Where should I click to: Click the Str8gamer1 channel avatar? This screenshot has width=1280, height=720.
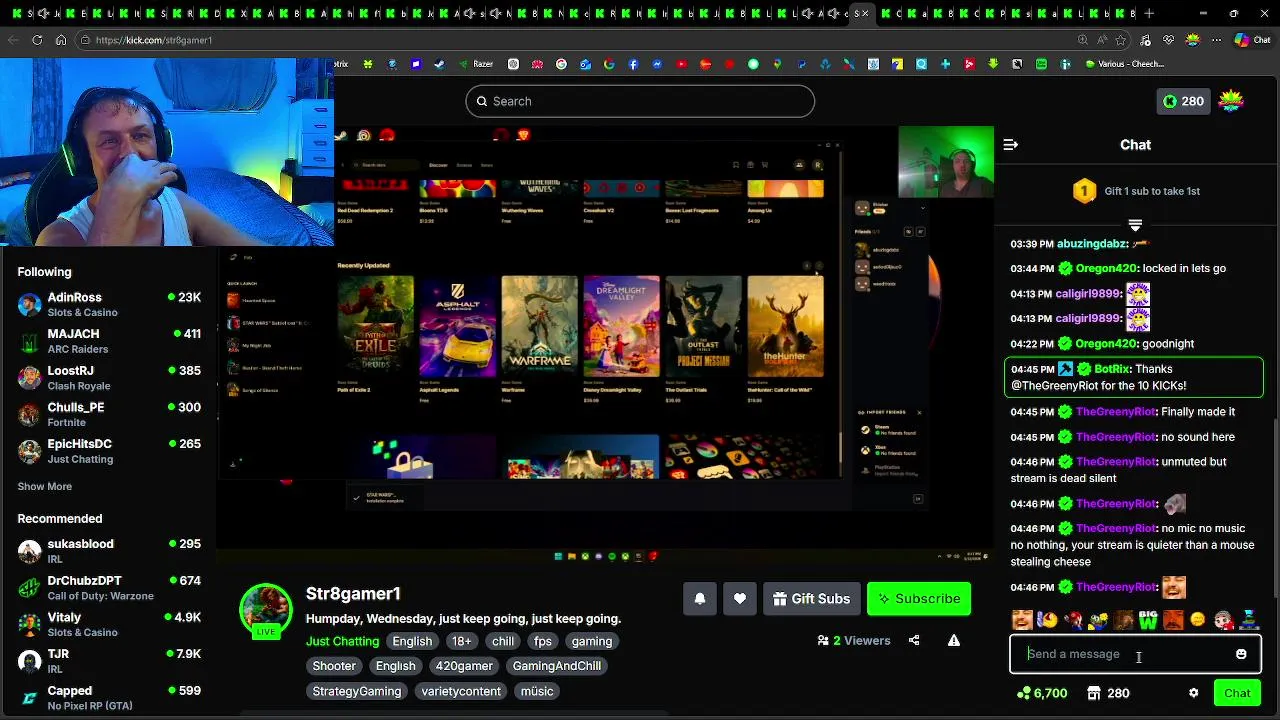pyautogui.click(x=265, y=608)
